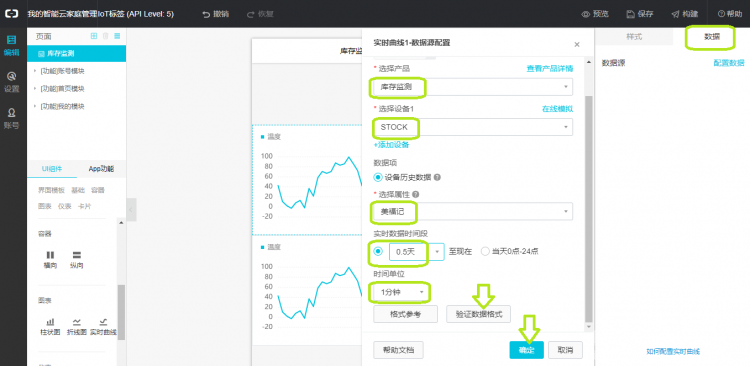The height and width of the screenshot is (366, 750).
Task: Open the 设置 (Settings) sidebar section
Action: tap(11, 82)
